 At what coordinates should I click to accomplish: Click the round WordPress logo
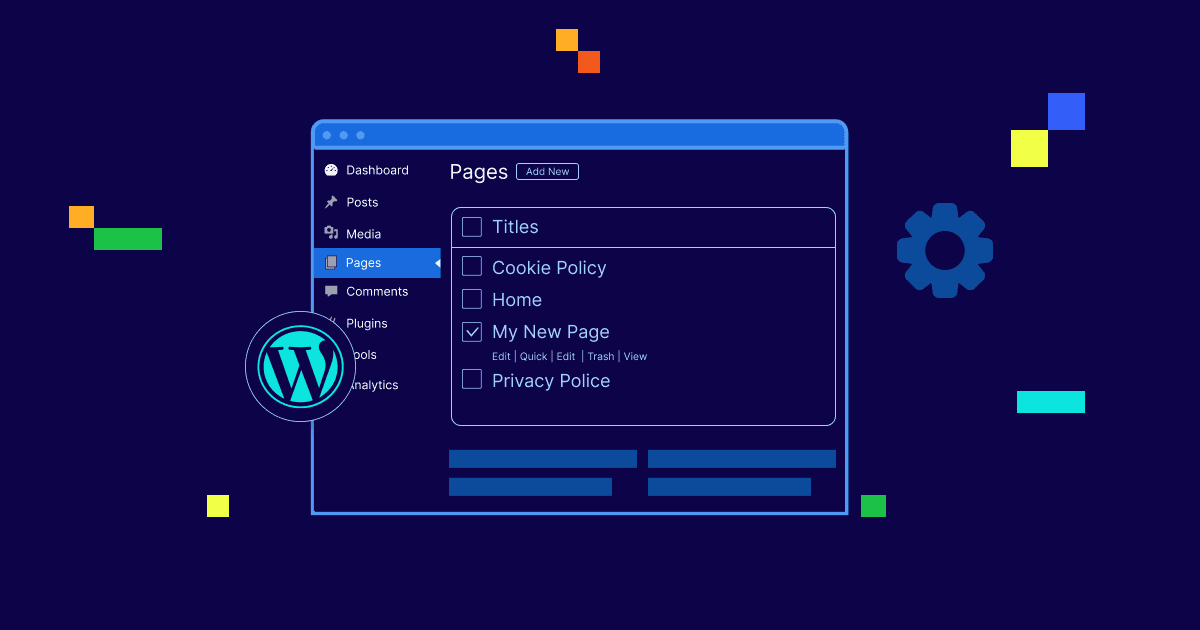(x=300, y=367)
